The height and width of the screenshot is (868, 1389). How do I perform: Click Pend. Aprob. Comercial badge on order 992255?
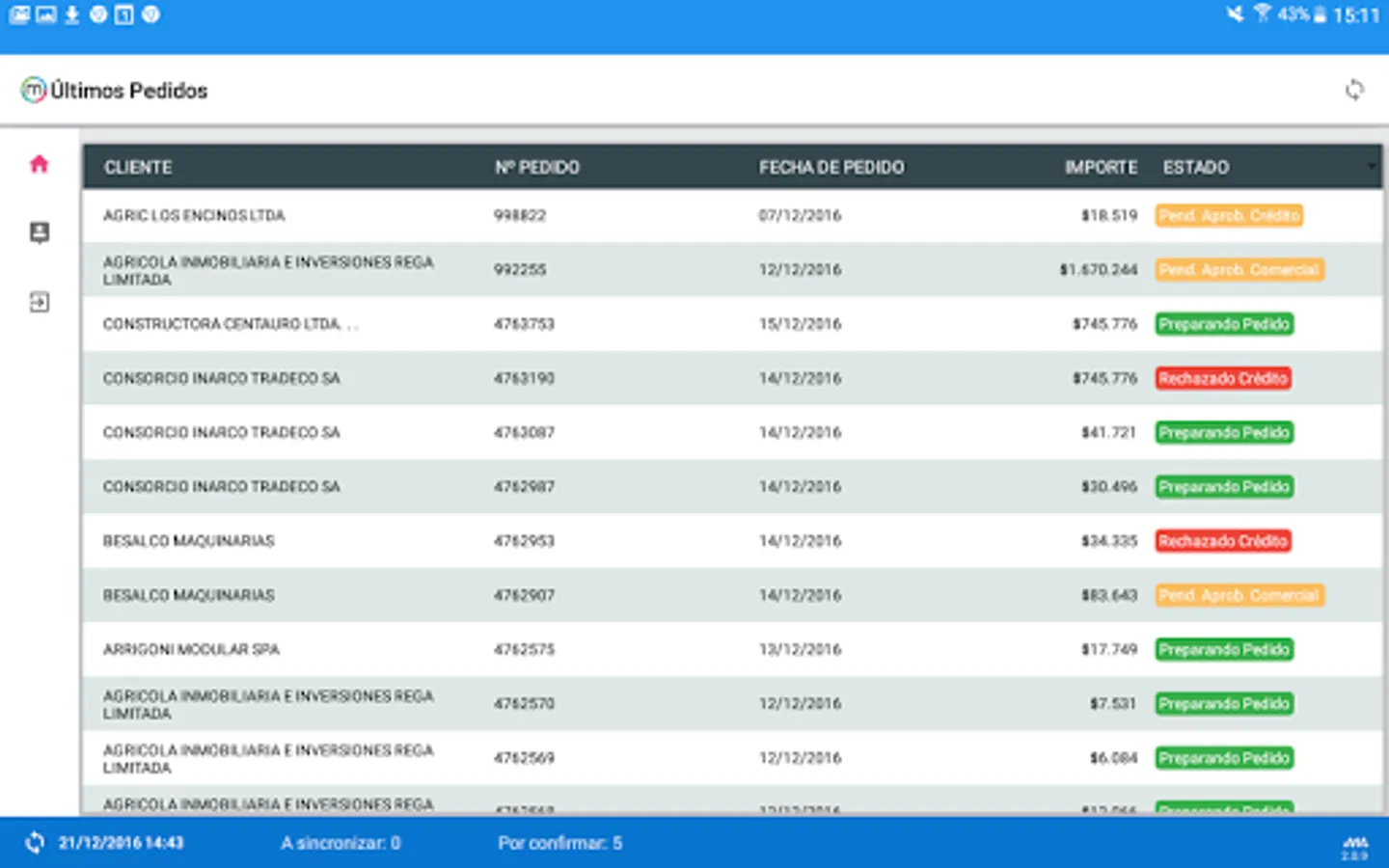[1239, 269]
